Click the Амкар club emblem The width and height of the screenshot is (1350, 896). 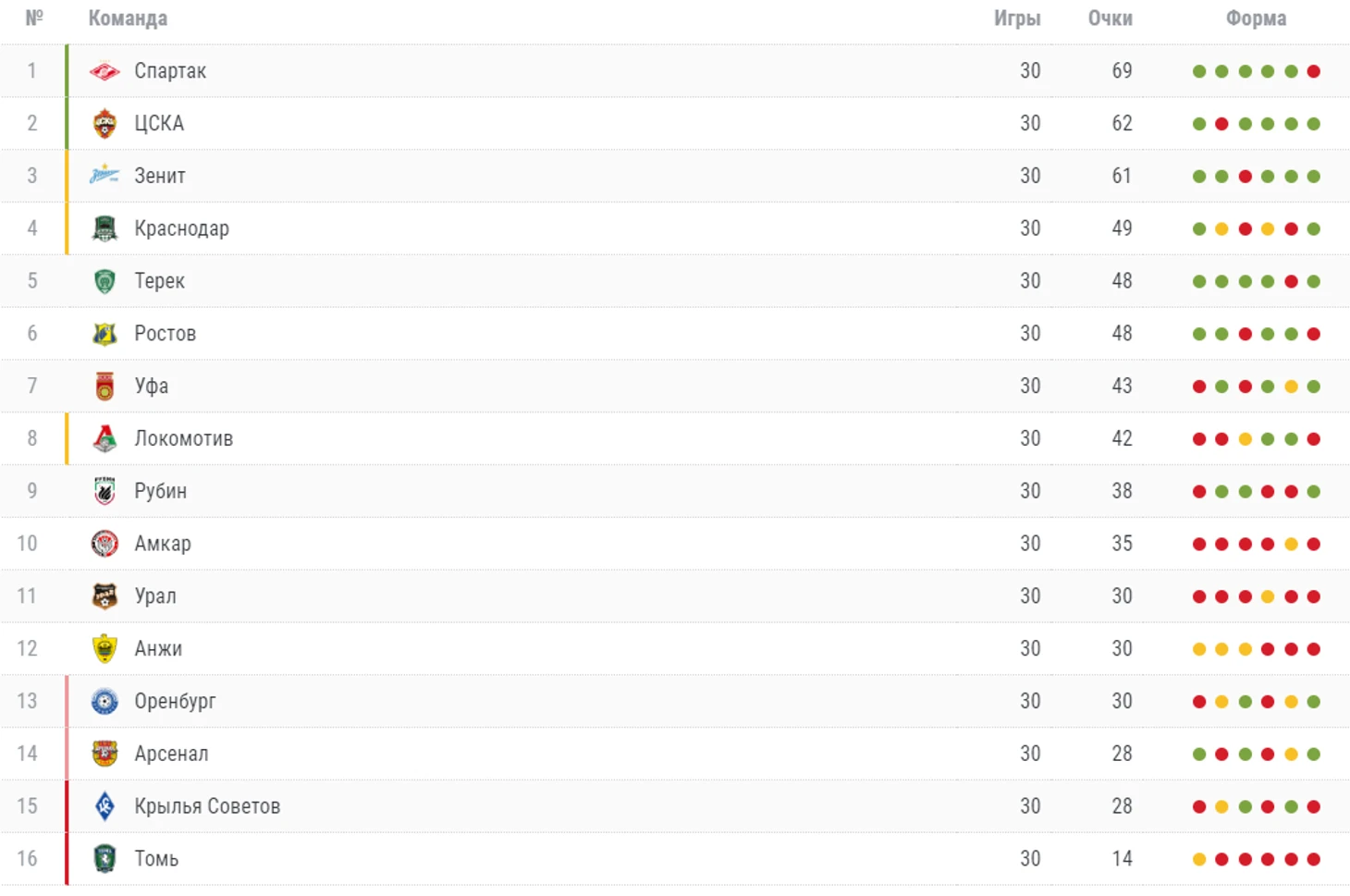pos(104,544)
